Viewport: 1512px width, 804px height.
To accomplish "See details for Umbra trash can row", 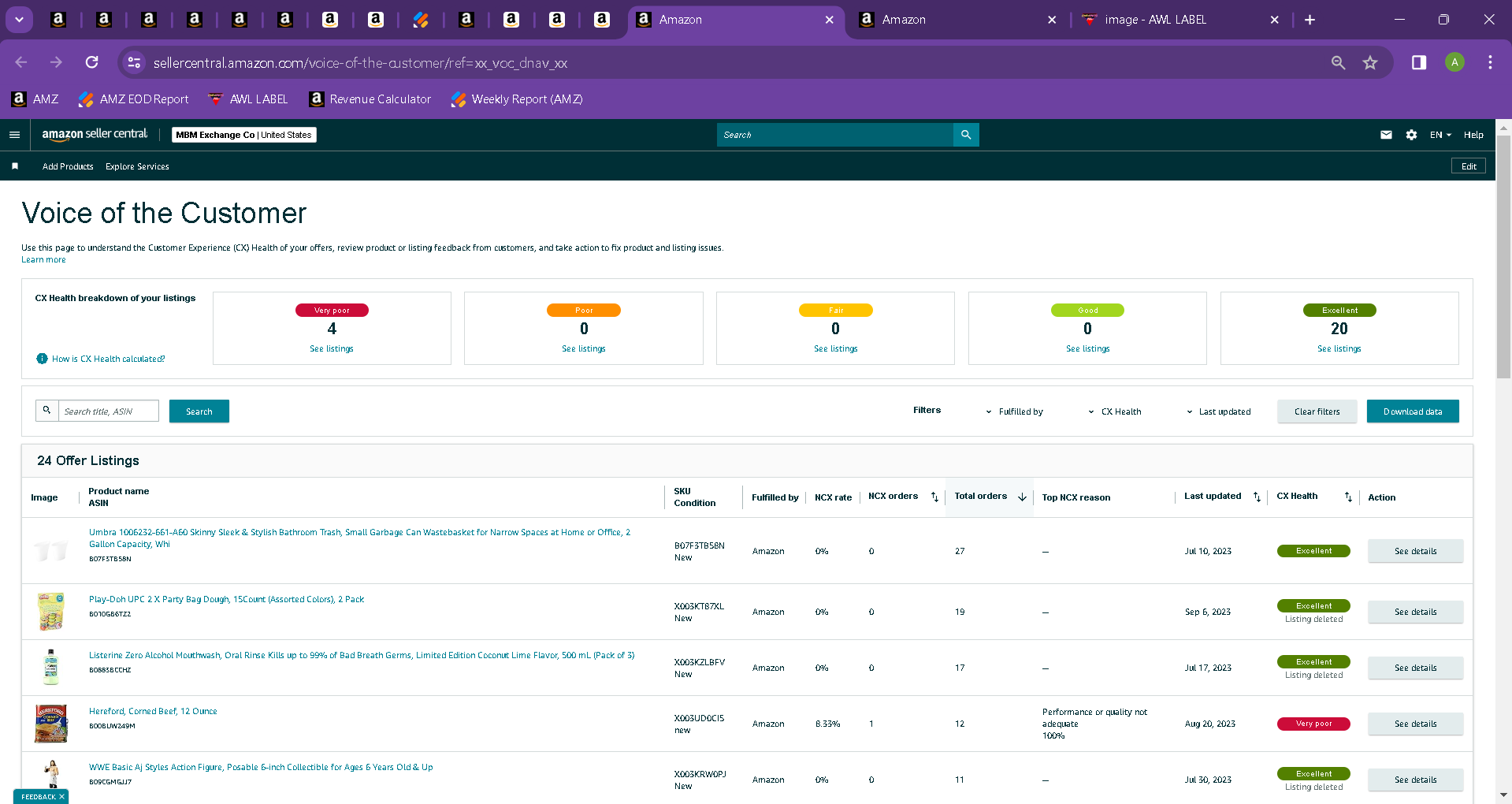I will 1415,551.
